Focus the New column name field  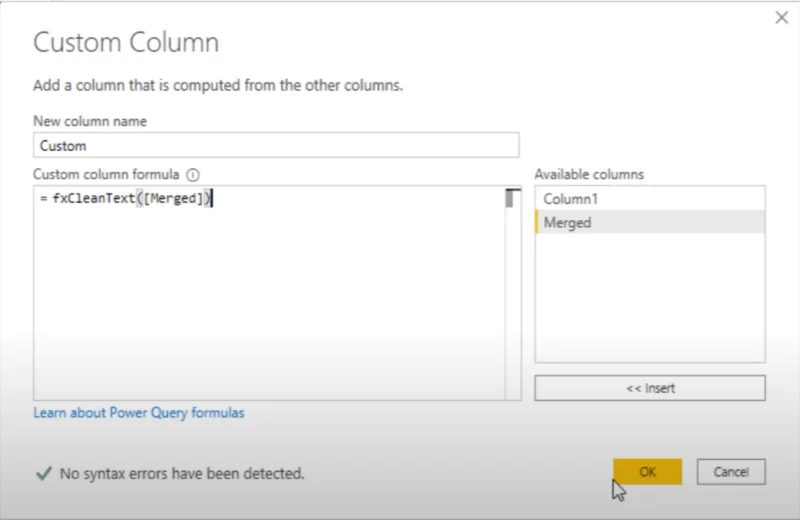(x=276, y=145)
